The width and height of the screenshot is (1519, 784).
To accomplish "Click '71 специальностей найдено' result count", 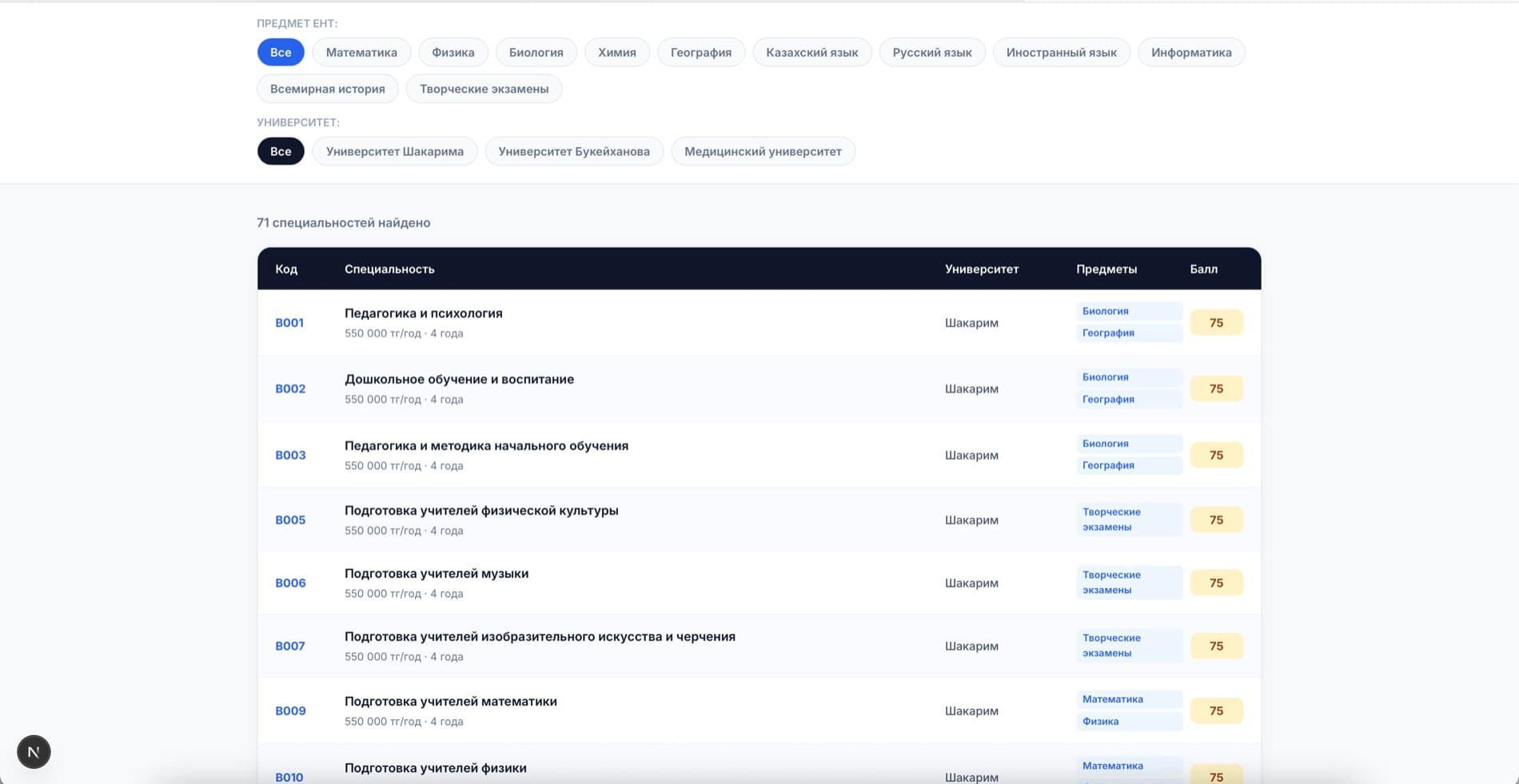I will (x=344, y=223).
